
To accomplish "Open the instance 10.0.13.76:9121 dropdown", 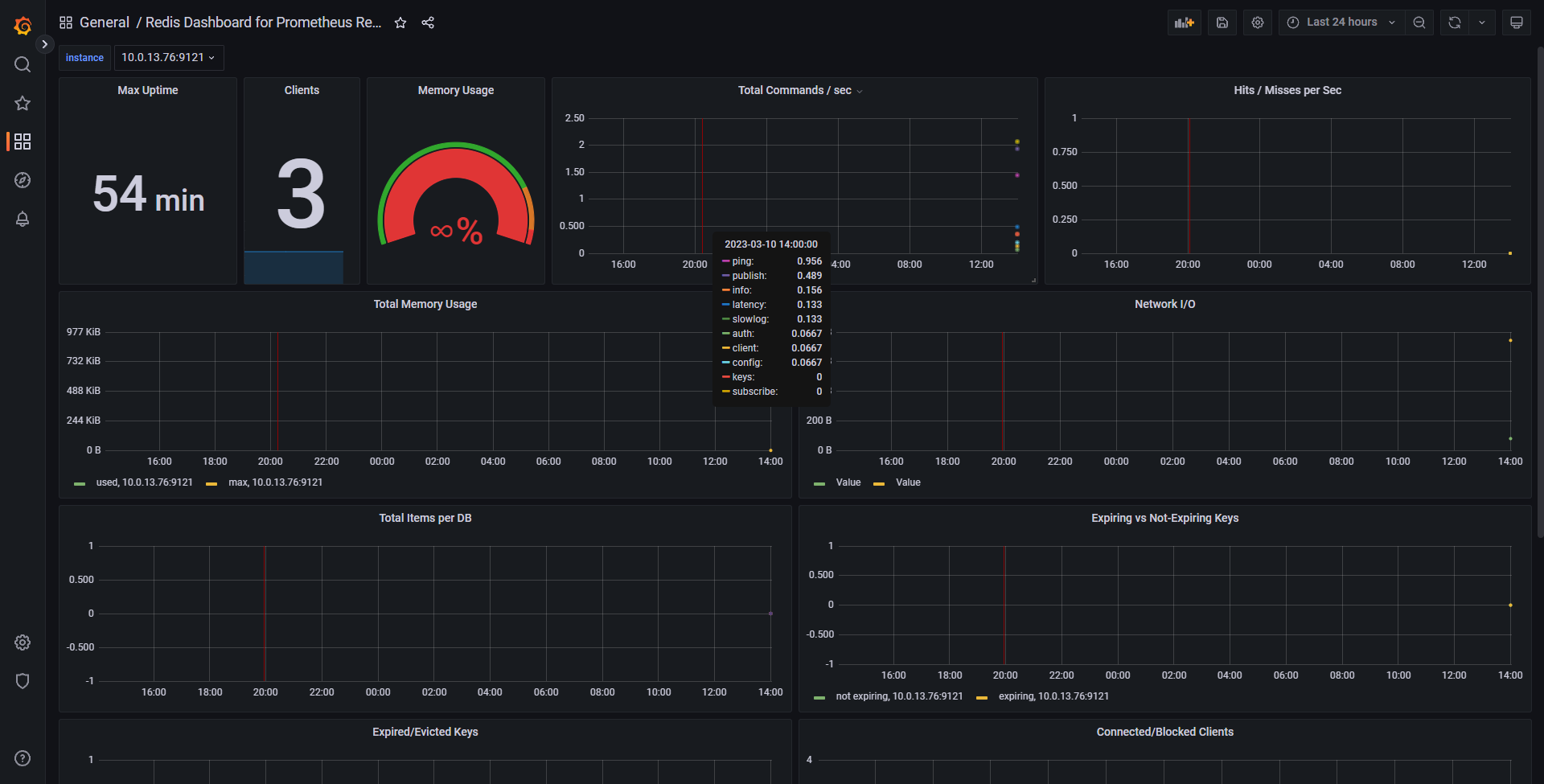I will click(x=169, y=58).
